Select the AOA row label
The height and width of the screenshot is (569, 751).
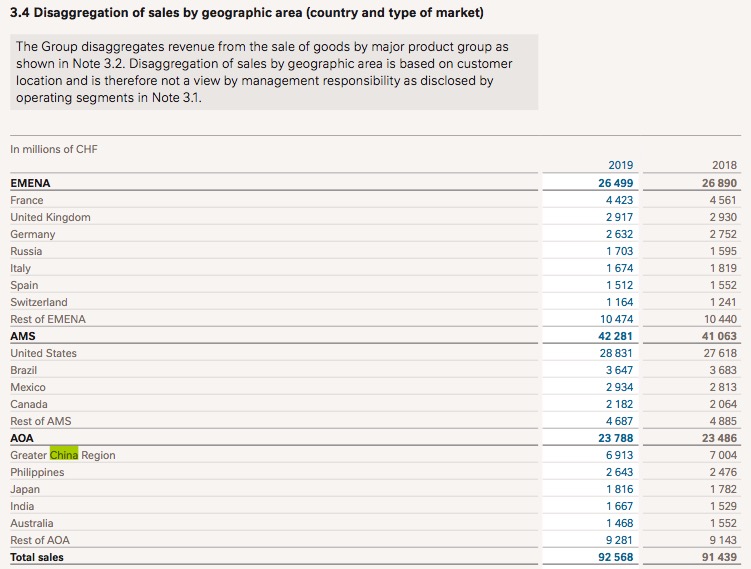[22, 438]
